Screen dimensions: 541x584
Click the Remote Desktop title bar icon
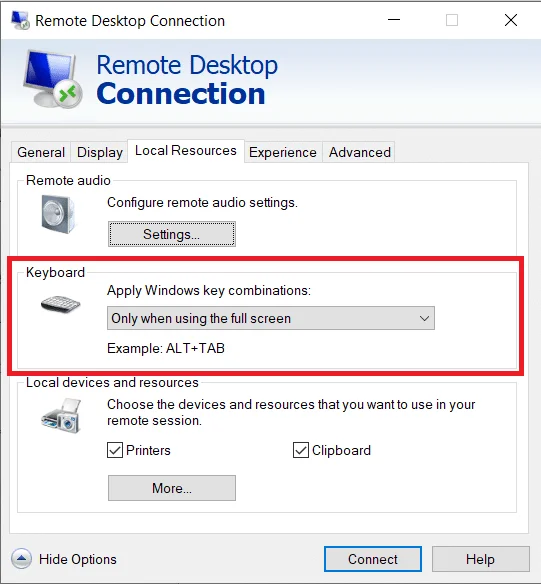pyautogui.click(x=20, y=20)
